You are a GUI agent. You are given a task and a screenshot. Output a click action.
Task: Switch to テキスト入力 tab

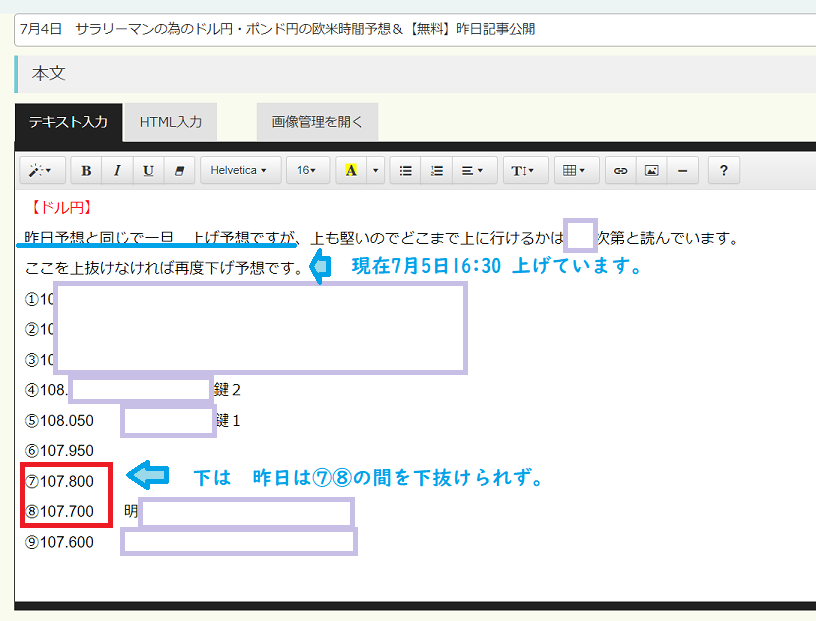click(69, 122)
